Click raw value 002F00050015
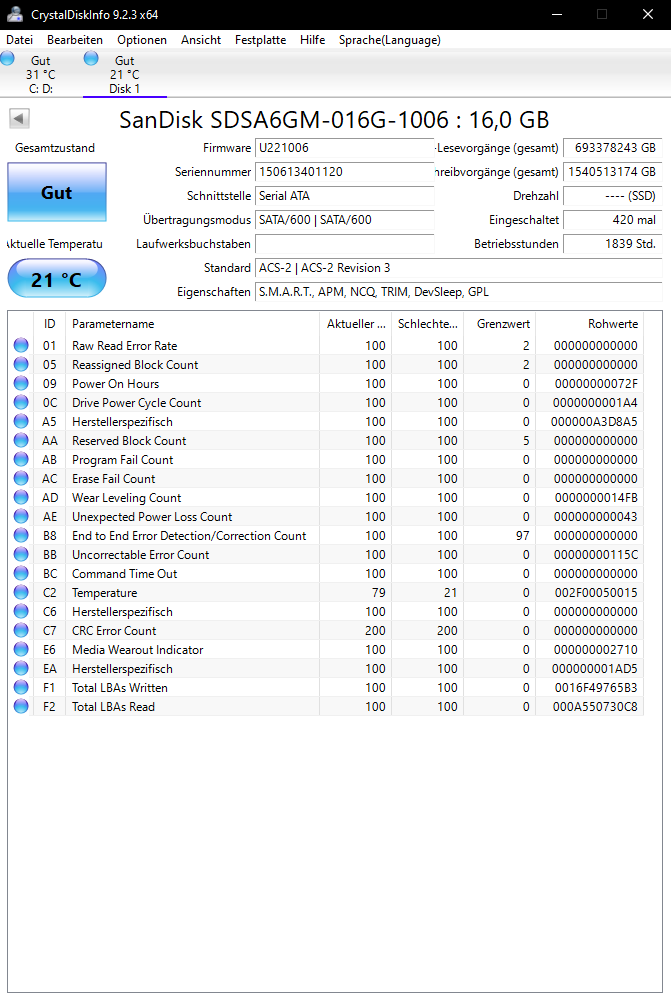 (596, 592)
